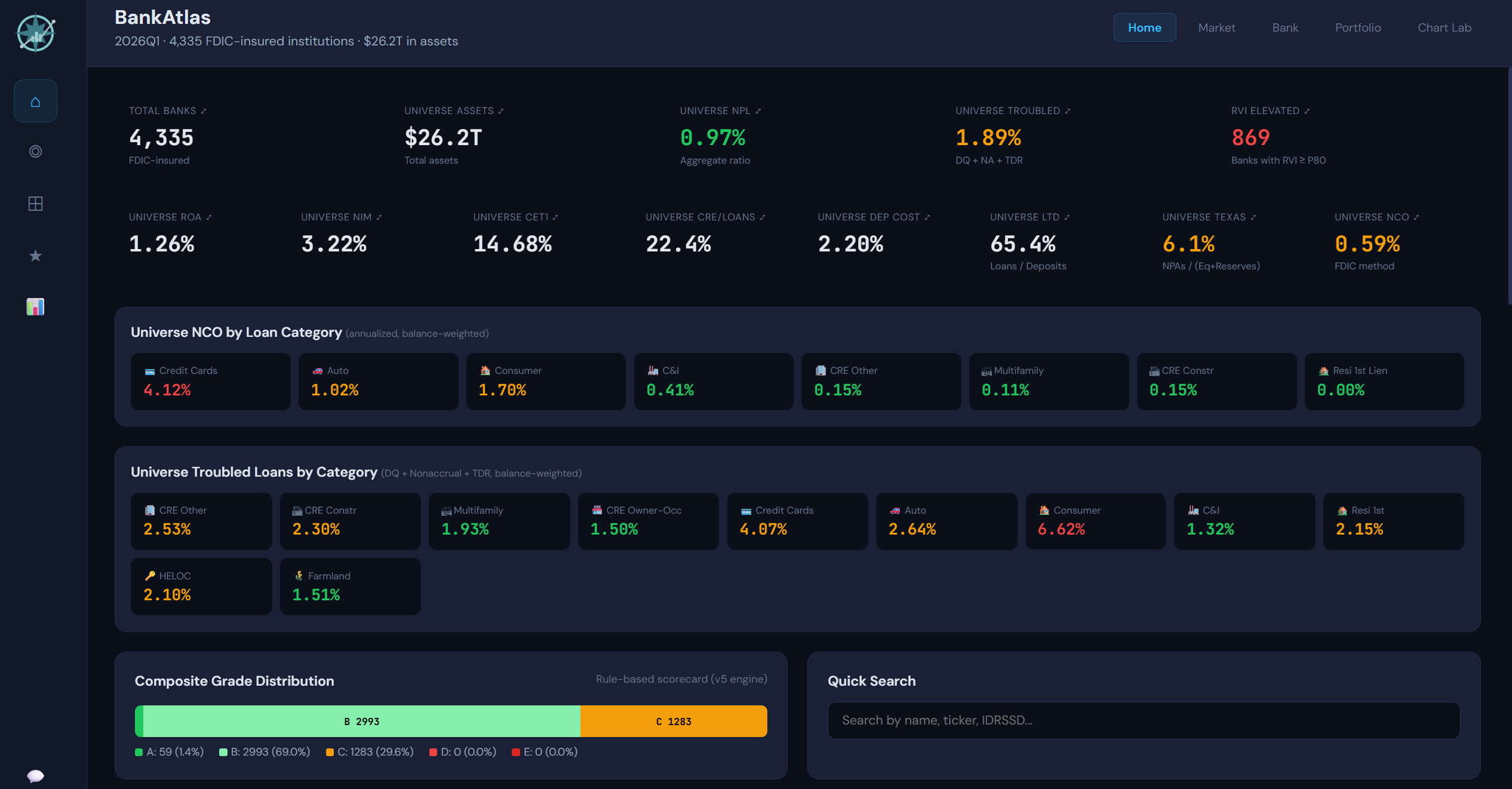Expand Universe Dep Cost detail arrow icon
Screen dimensions: 1512x789
(x=927, y=217)
